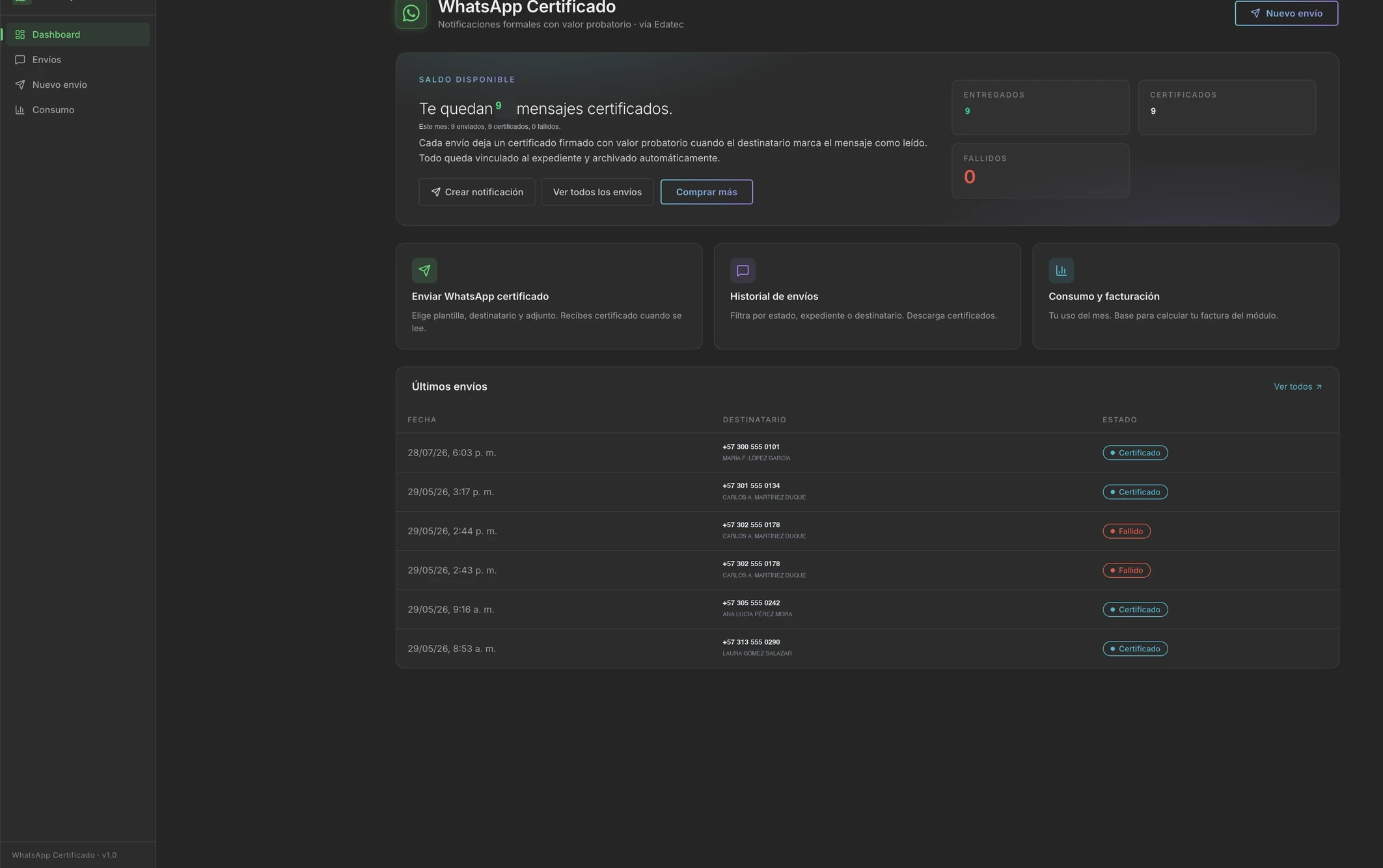Screen dimensions: 1383x868
Task: Select the 29/05/26, 3:17 p. m. date cell
Action: pos(451,492)
